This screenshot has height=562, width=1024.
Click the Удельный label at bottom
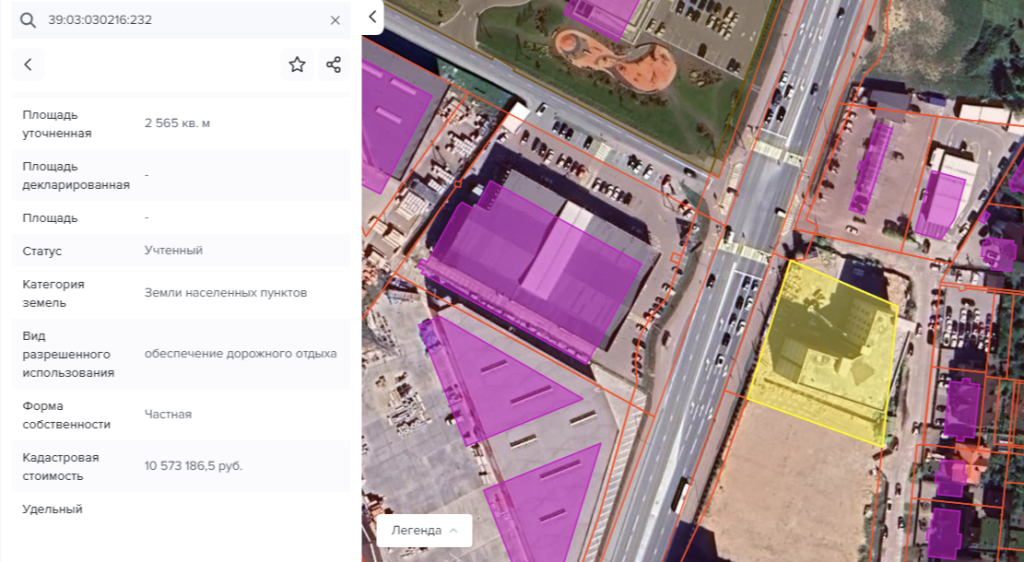(52, 509)
